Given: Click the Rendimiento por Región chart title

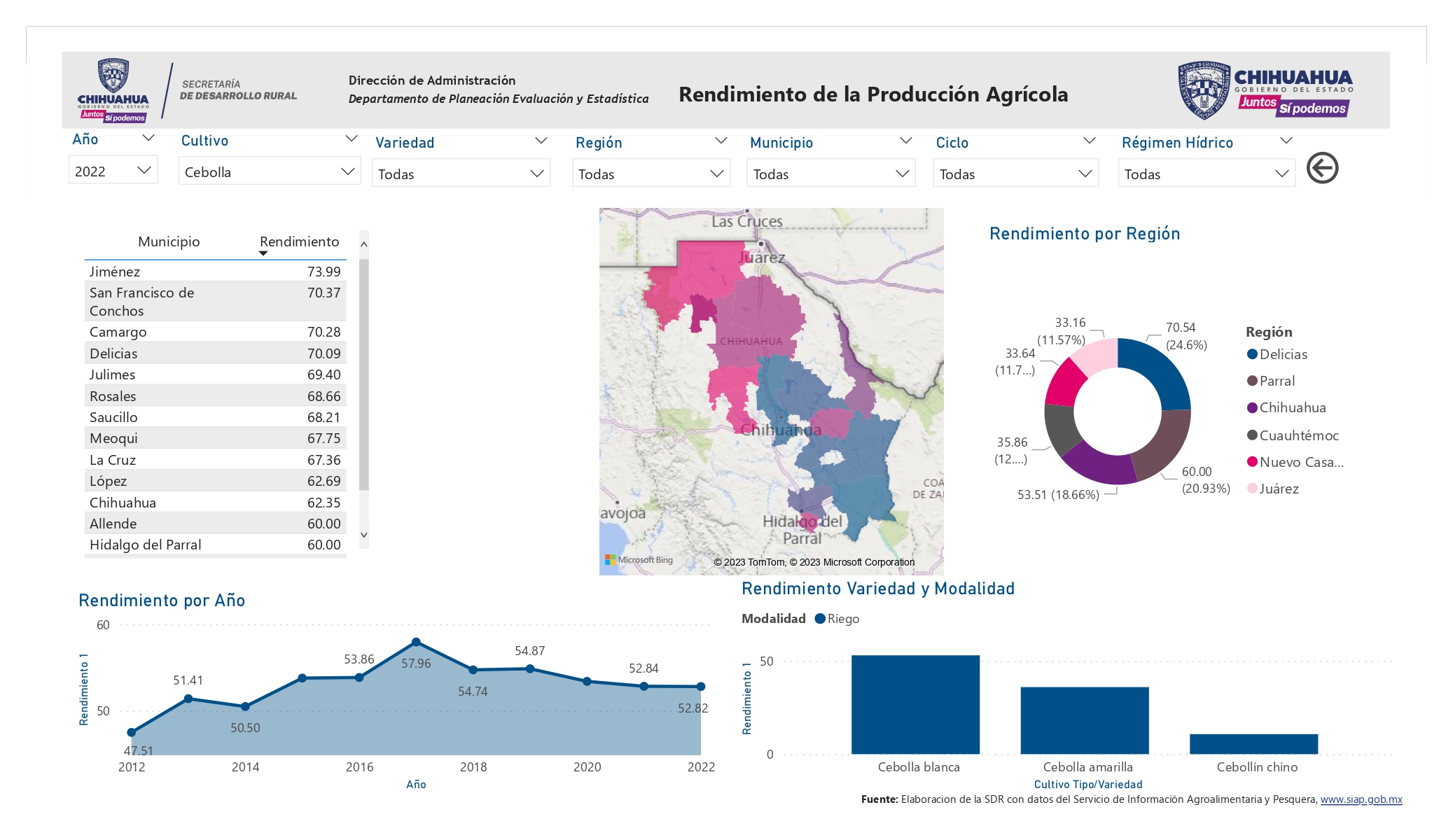Looking at the screenshot, I should tap(1085, 234).
